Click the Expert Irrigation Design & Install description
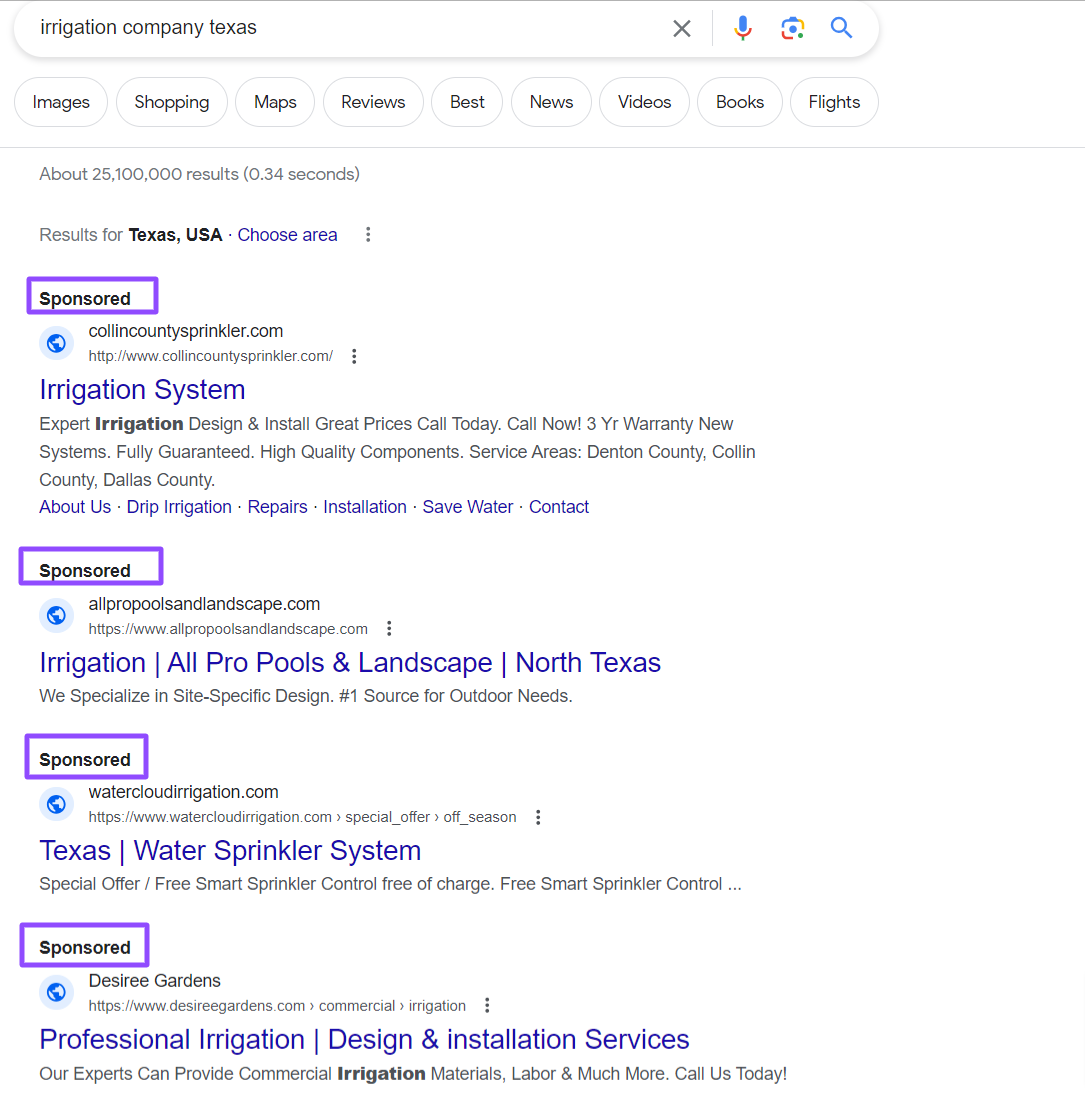The width and height of the screenshot is (1085, 1117). [x=398, y=452]
